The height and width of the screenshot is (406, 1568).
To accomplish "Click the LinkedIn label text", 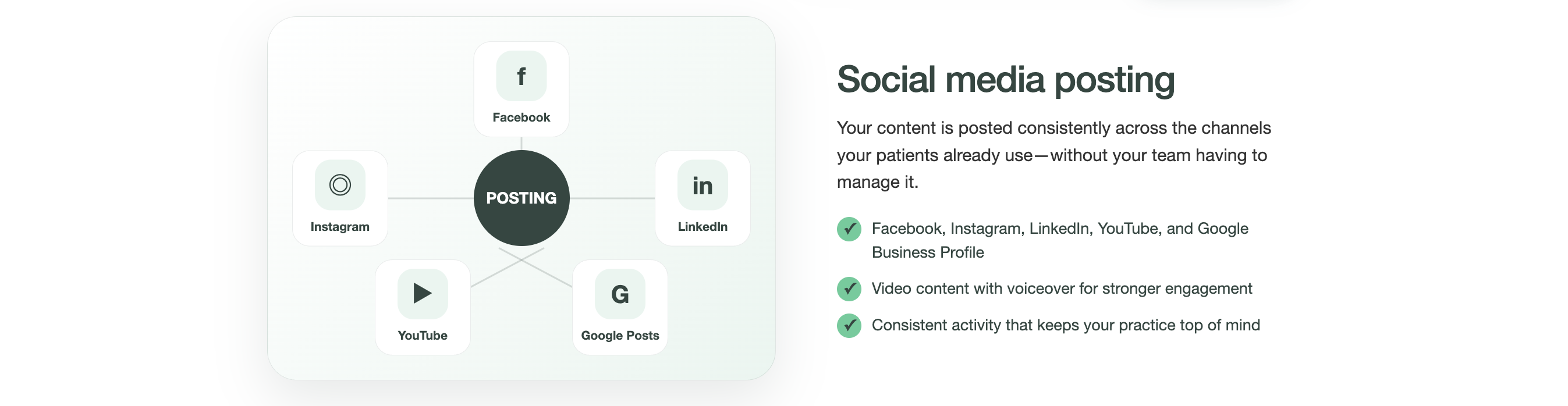I will click(x=703, y=226).
